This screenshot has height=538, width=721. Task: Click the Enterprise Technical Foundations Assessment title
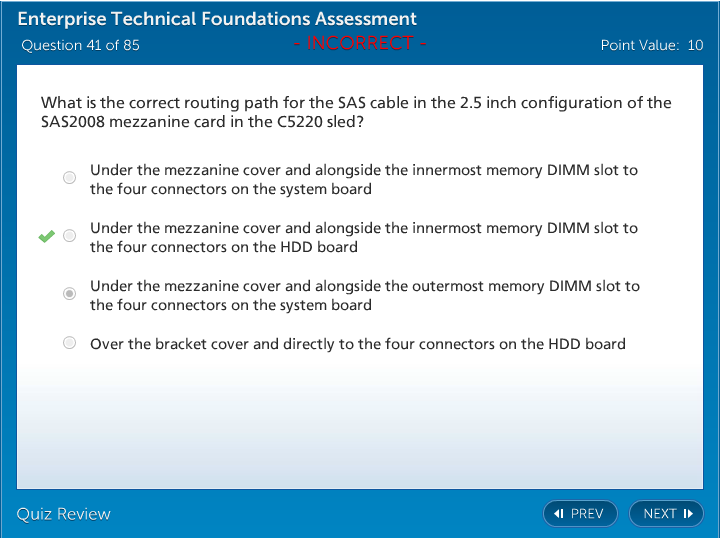[x=217, y=19]
